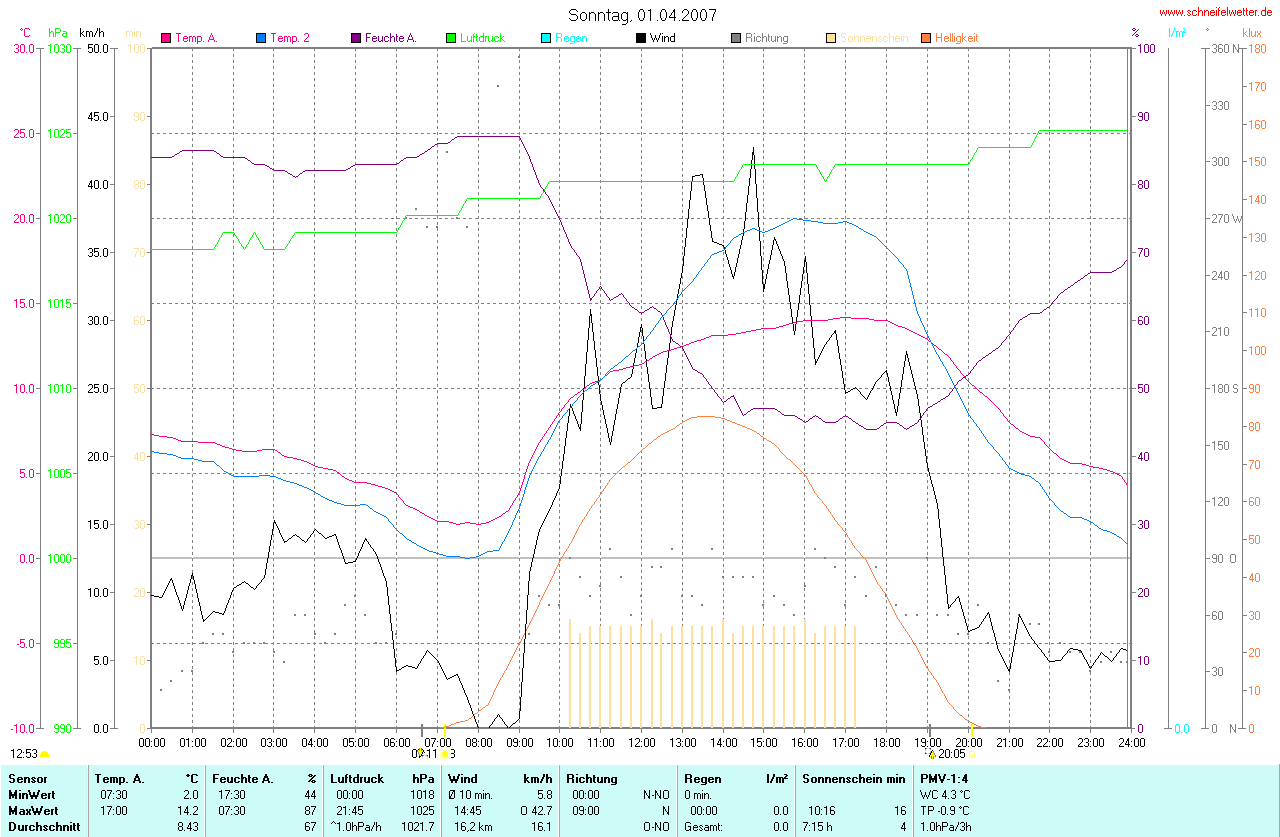Click the hPa axis unit label at top
Viewport: 1280px width, 837px height.
(x=57, y=33)
